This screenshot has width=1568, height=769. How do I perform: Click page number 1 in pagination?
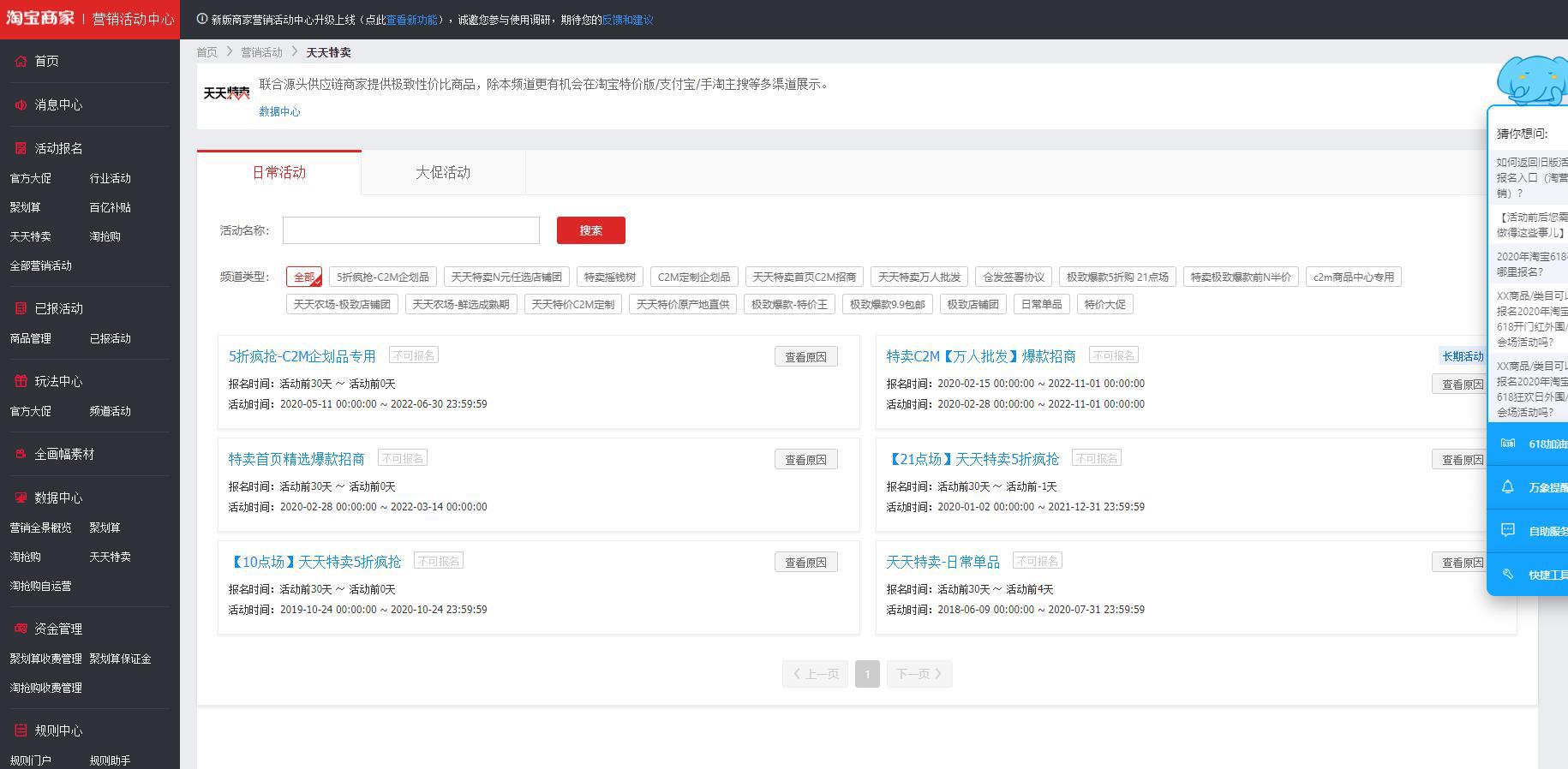(x=867, y=674)
